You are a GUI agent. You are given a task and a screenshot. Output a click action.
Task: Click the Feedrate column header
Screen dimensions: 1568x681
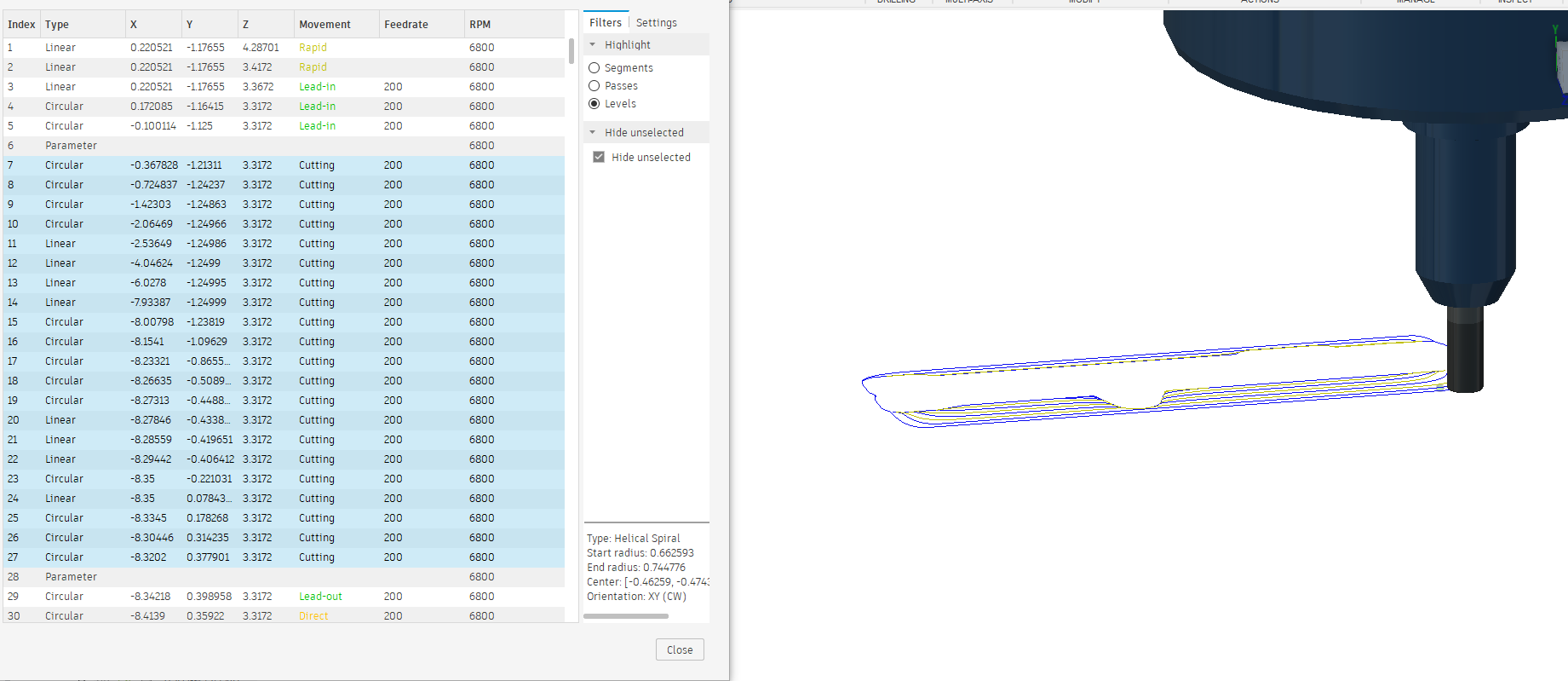(422, 25)
